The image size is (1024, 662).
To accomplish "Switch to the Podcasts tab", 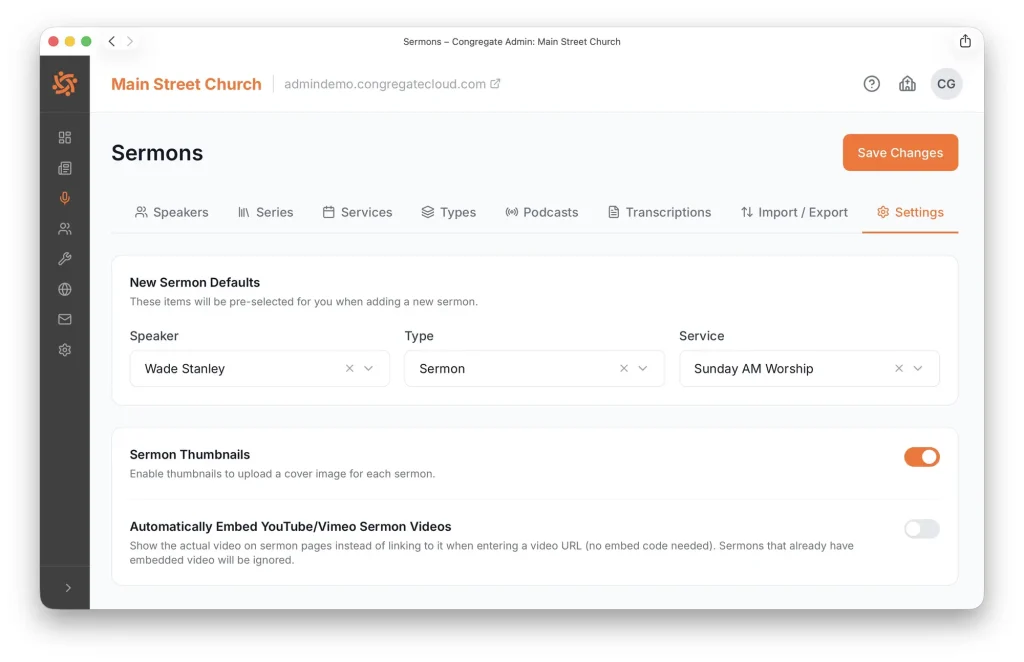I will click(x=541, y=212).
